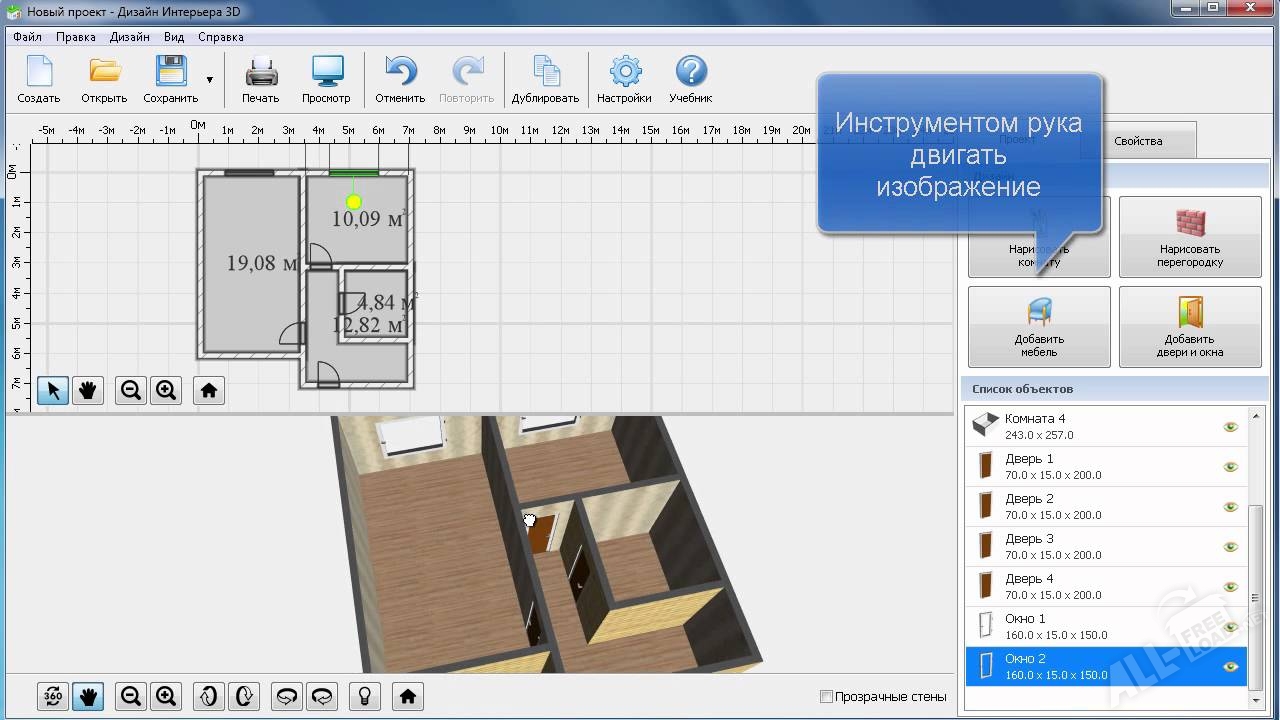The height and width of the screenshot is (720, 1280).
Task: Hide Дверь 1 using its eye icon
Action: 1230,467
